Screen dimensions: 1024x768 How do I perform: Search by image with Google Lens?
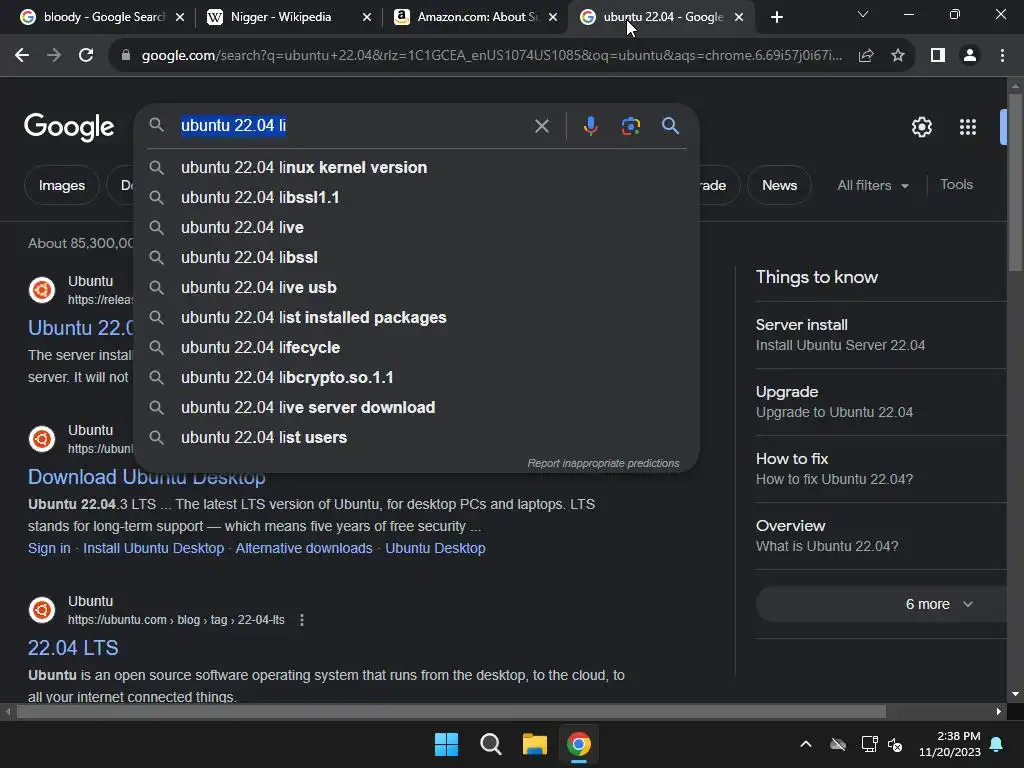(x=630, y=125)
